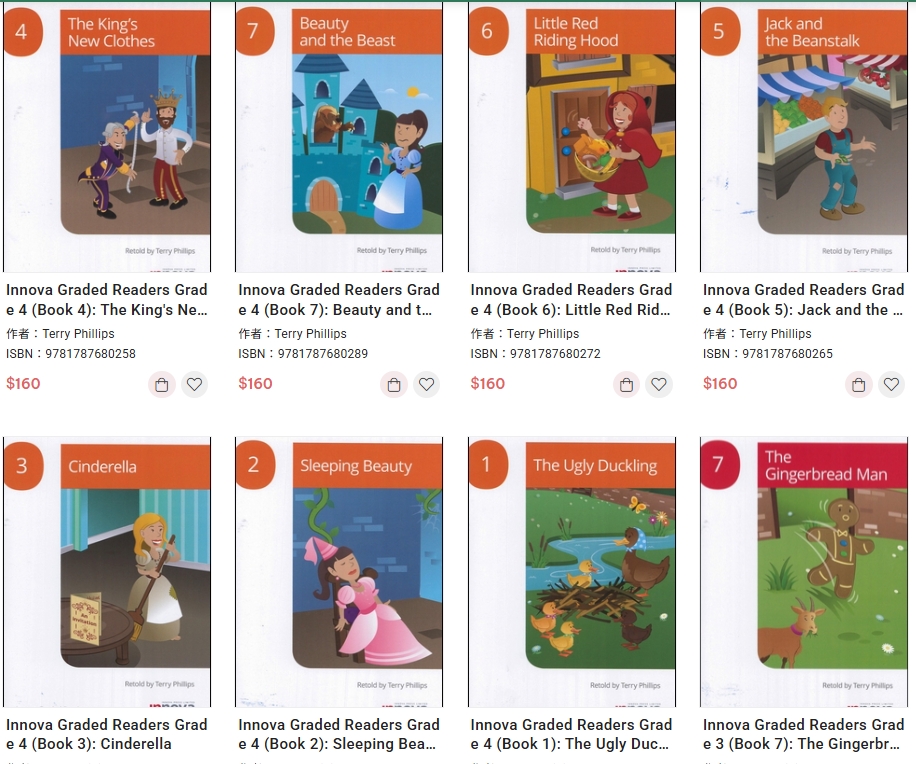The image size is (916, 764).
Task: Favorite The King's New Clothes with heart icon
Action: 195,385
